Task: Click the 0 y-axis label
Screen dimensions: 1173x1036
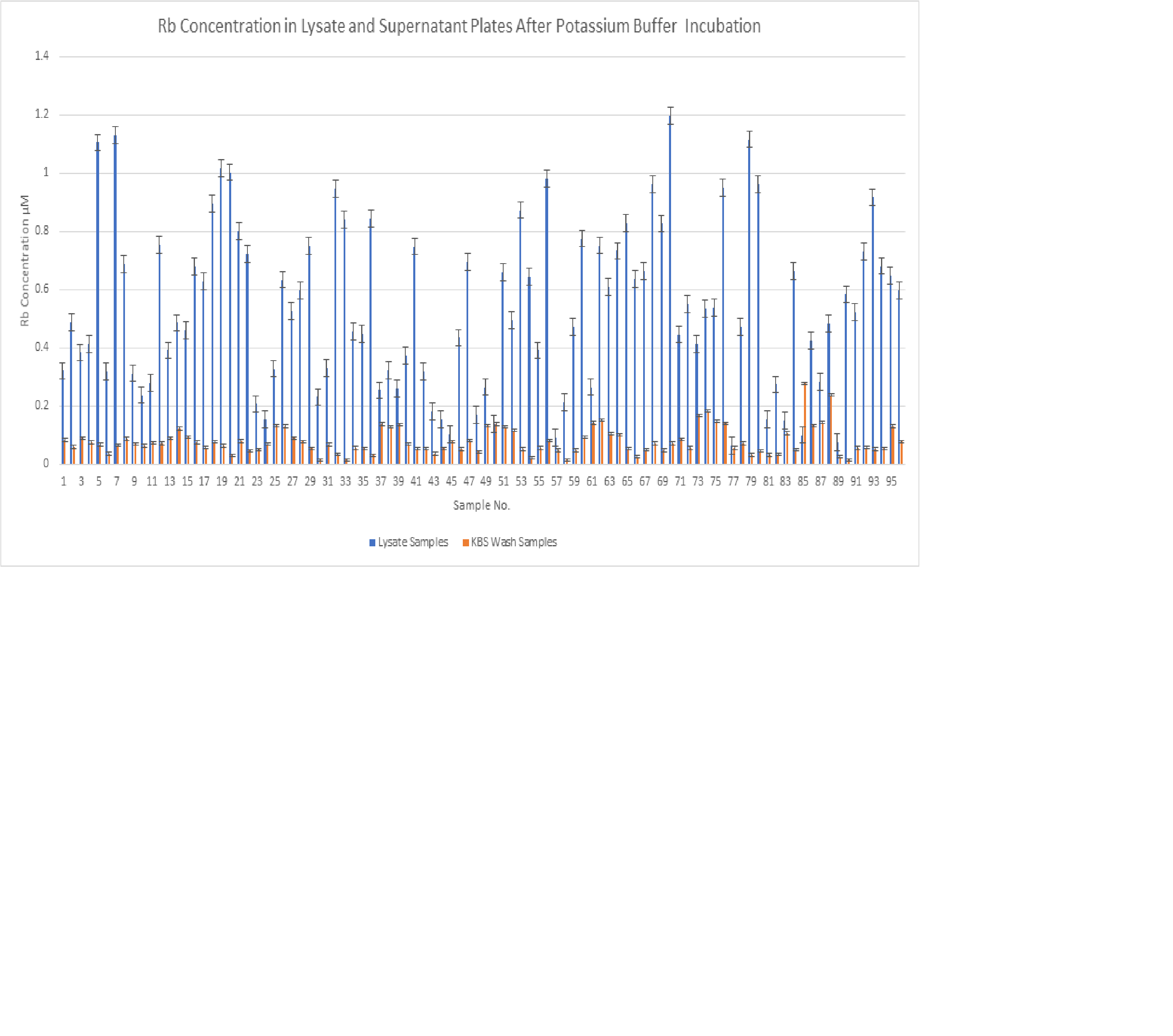Action: point(47,463)
